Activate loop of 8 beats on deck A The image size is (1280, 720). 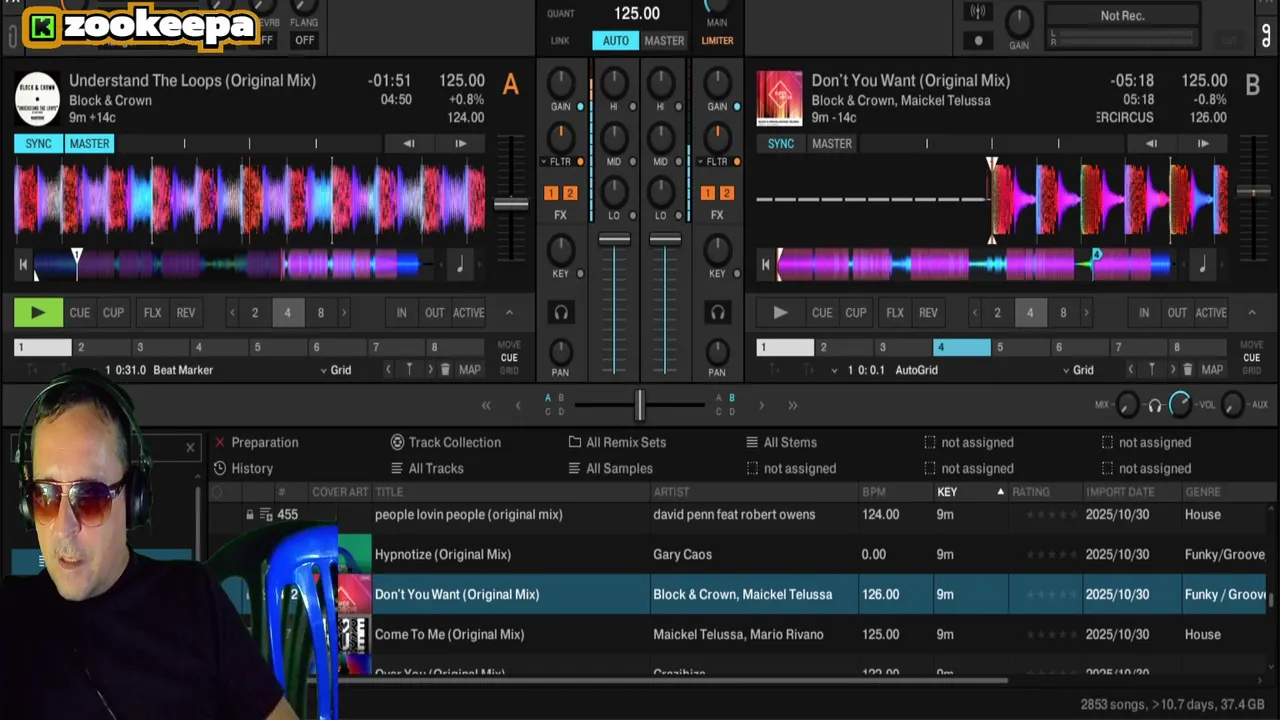(x=320, y=313)
